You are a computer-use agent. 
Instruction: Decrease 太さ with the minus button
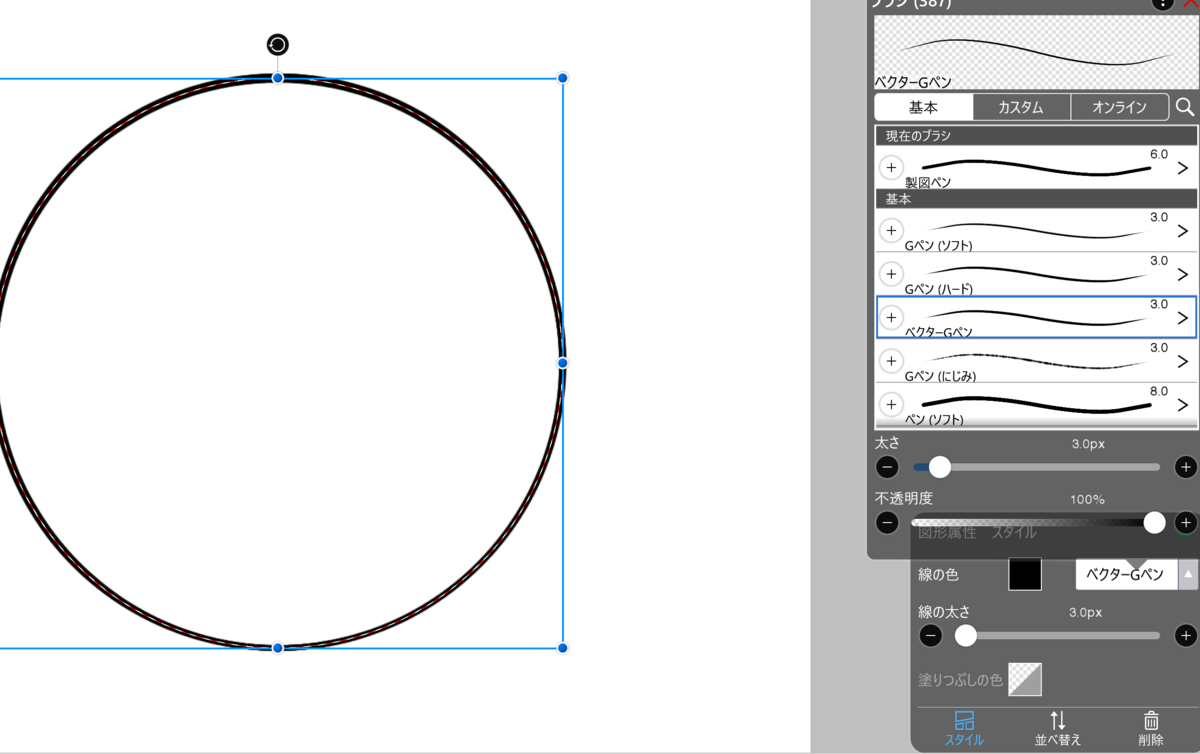pos(887,467)
